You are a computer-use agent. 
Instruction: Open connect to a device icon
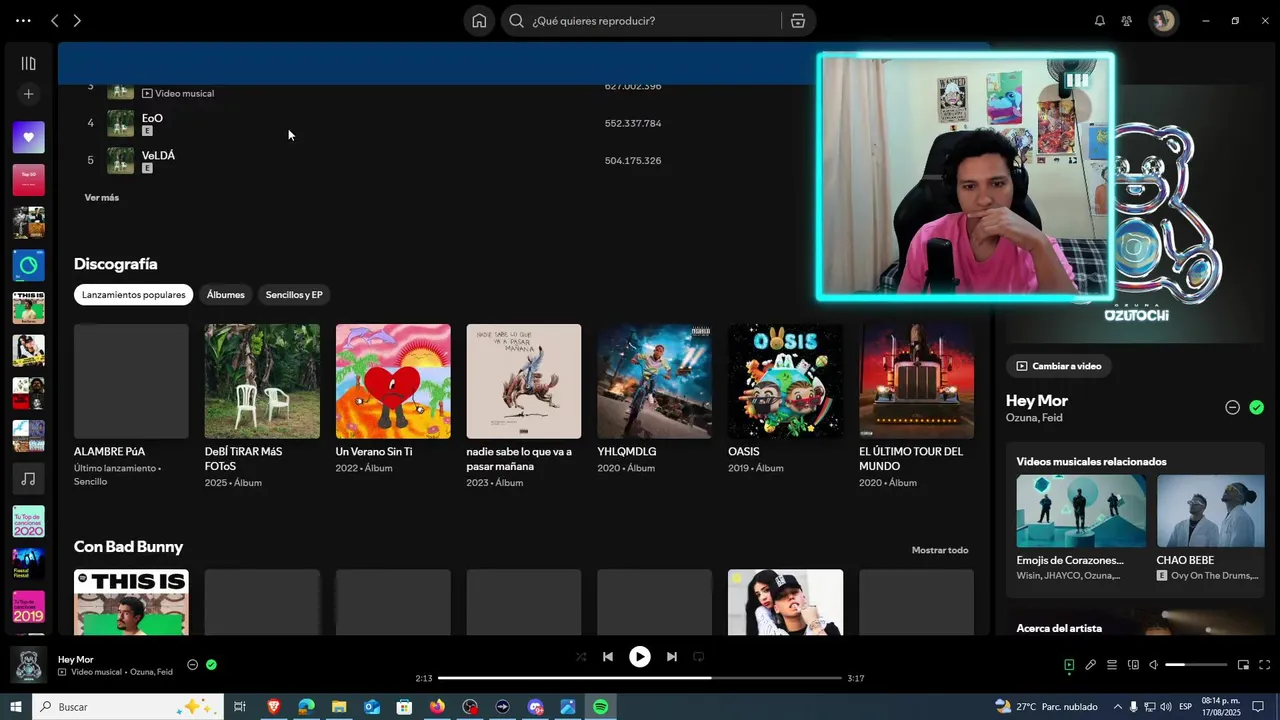tap(1133, 665)
